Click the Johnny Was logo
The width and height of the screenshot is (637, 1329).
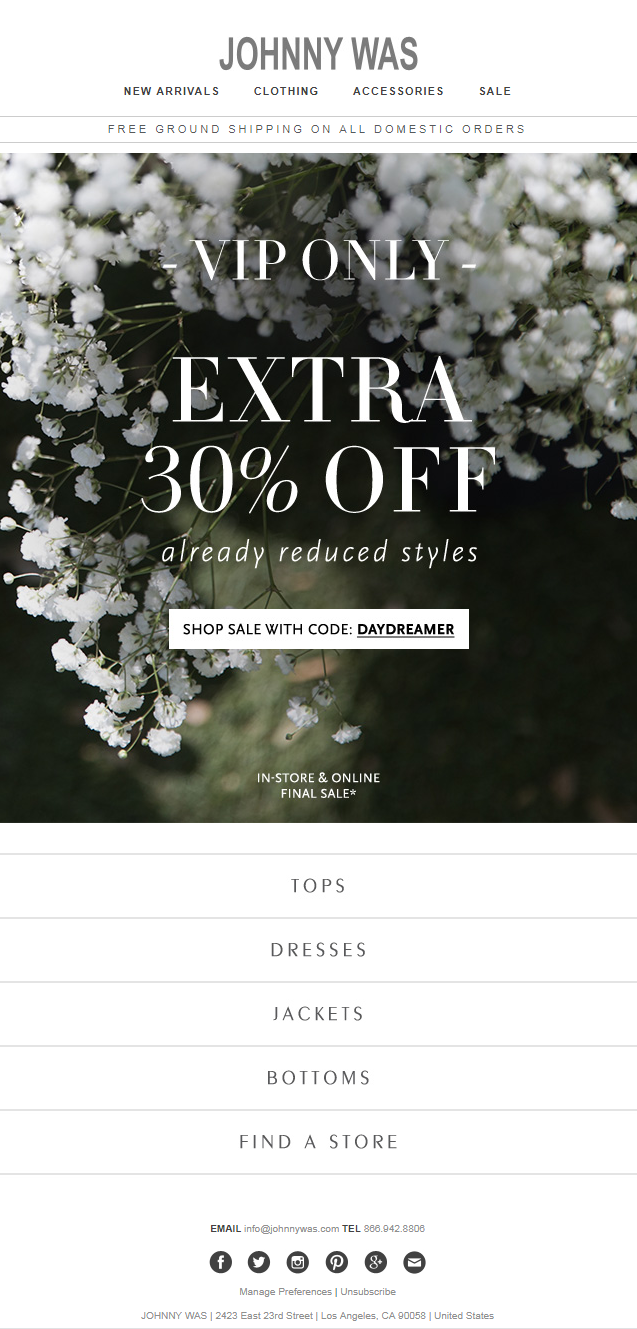pos(318,54)
